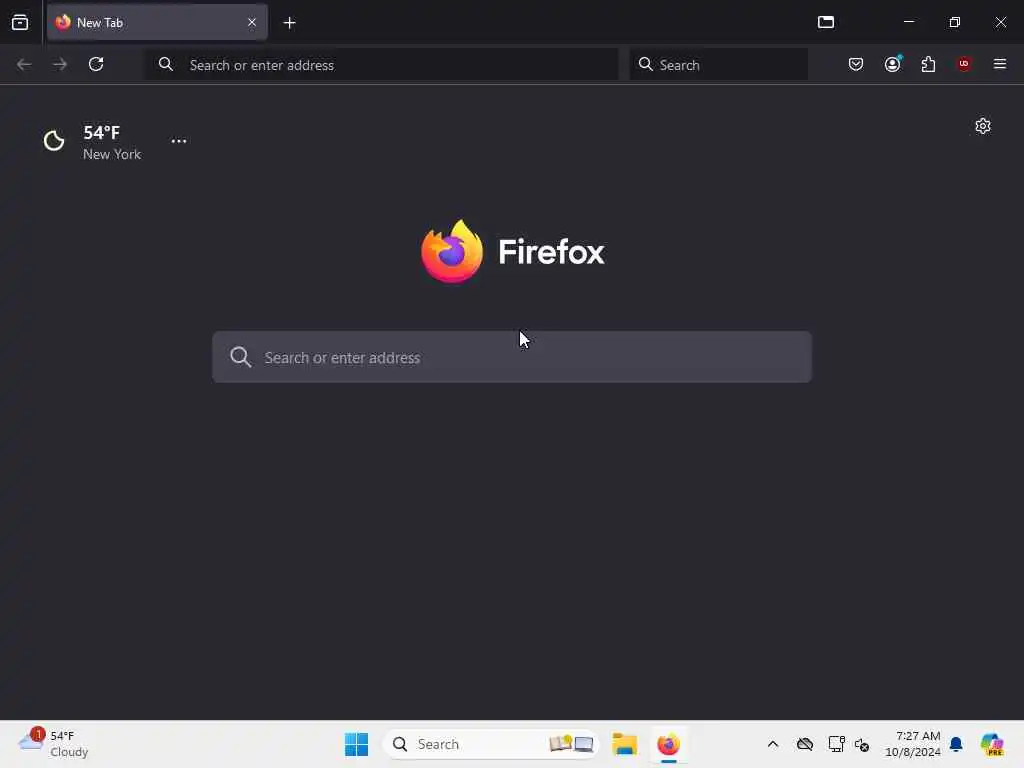This screenshot has height=768, width=1024.
Task: Click the Windows taskbar Search box
Action: [x=491, y=744]
